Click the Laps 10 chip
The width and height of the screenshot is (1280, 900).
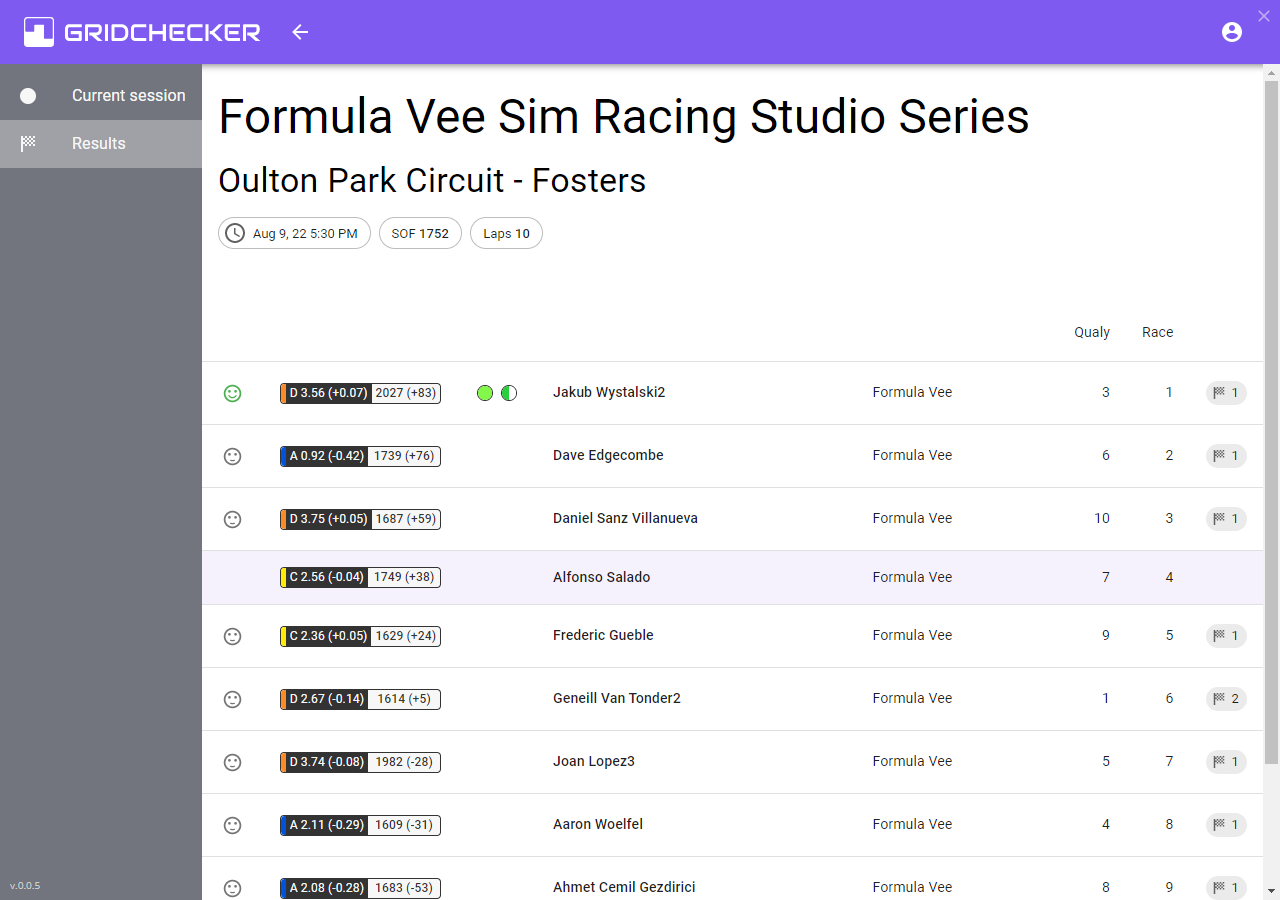(506, 233)
